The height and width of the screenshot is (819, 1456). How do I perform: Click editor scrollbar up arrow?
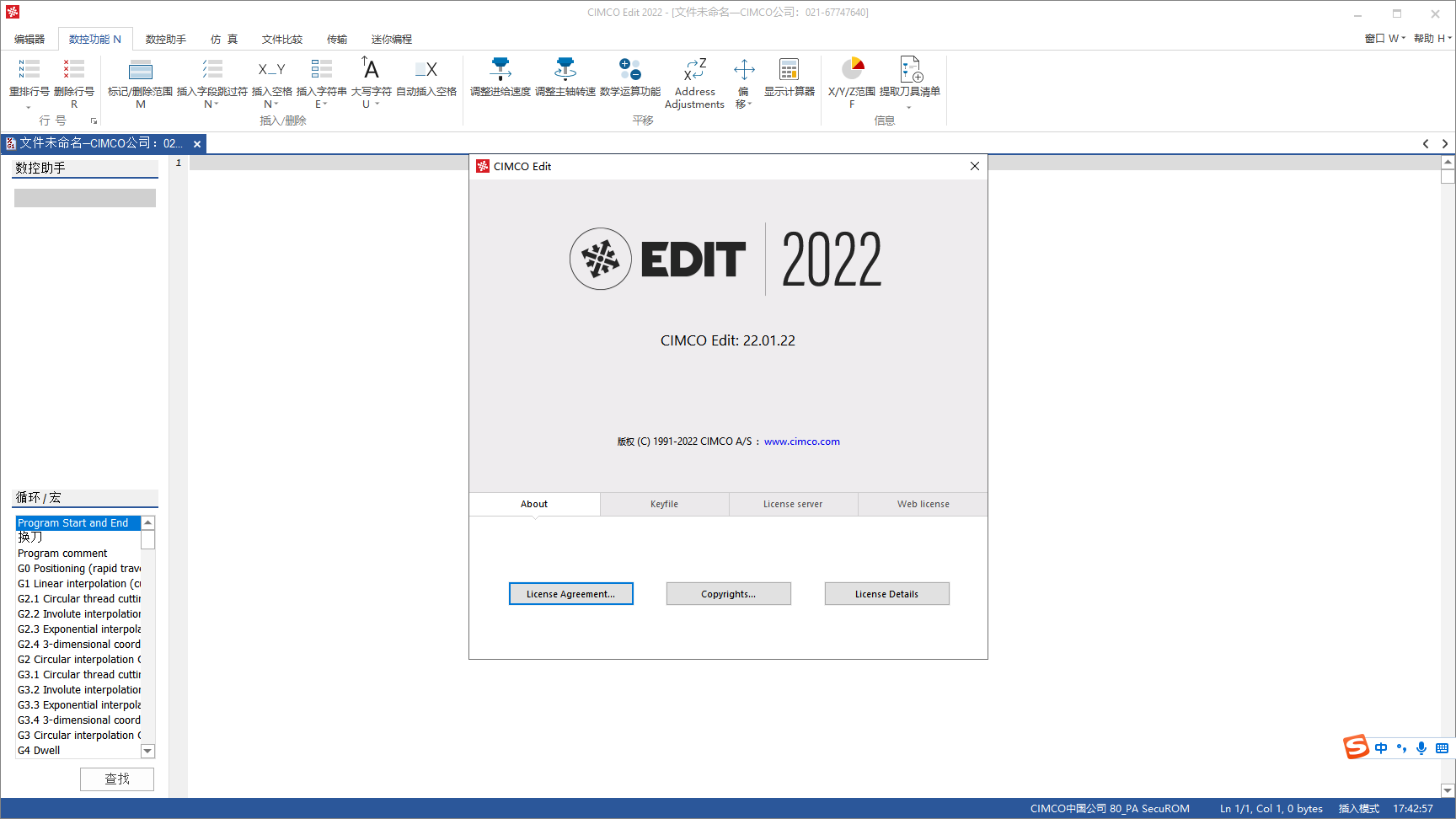tap(1448, 162)
